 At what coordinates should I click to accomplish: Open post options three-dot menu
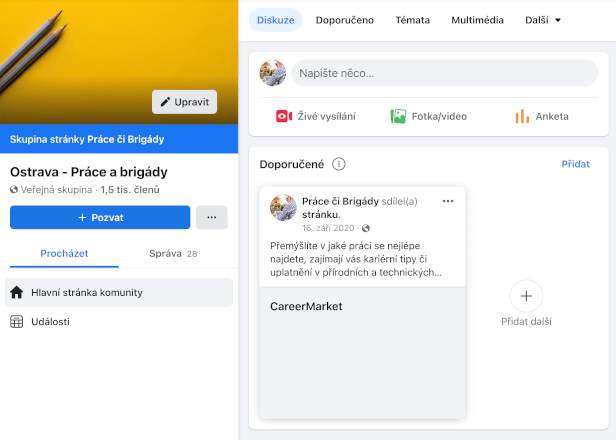448,201
